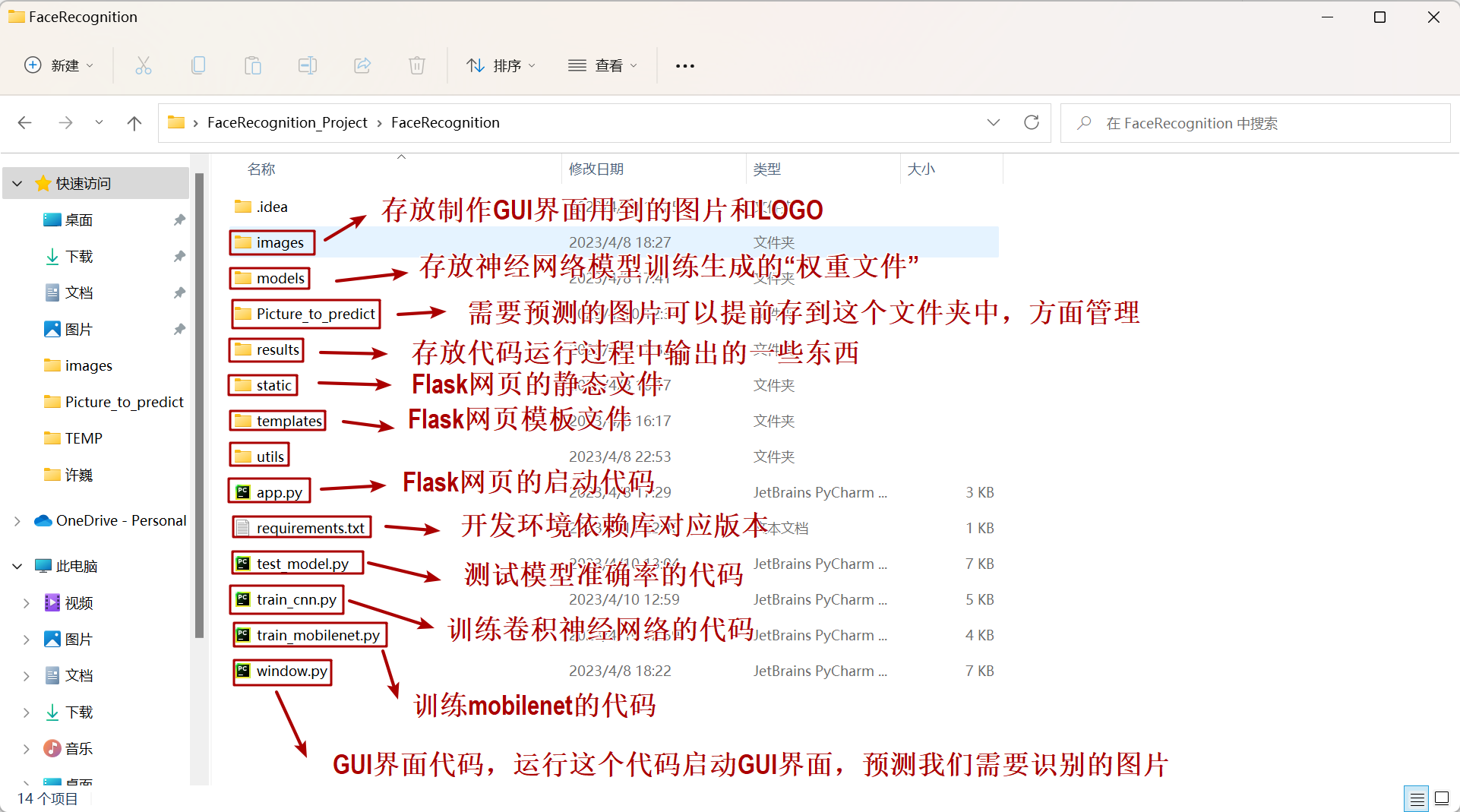Go back with the left arrow
1460x812 pixels.
click(x=25, y=122)
